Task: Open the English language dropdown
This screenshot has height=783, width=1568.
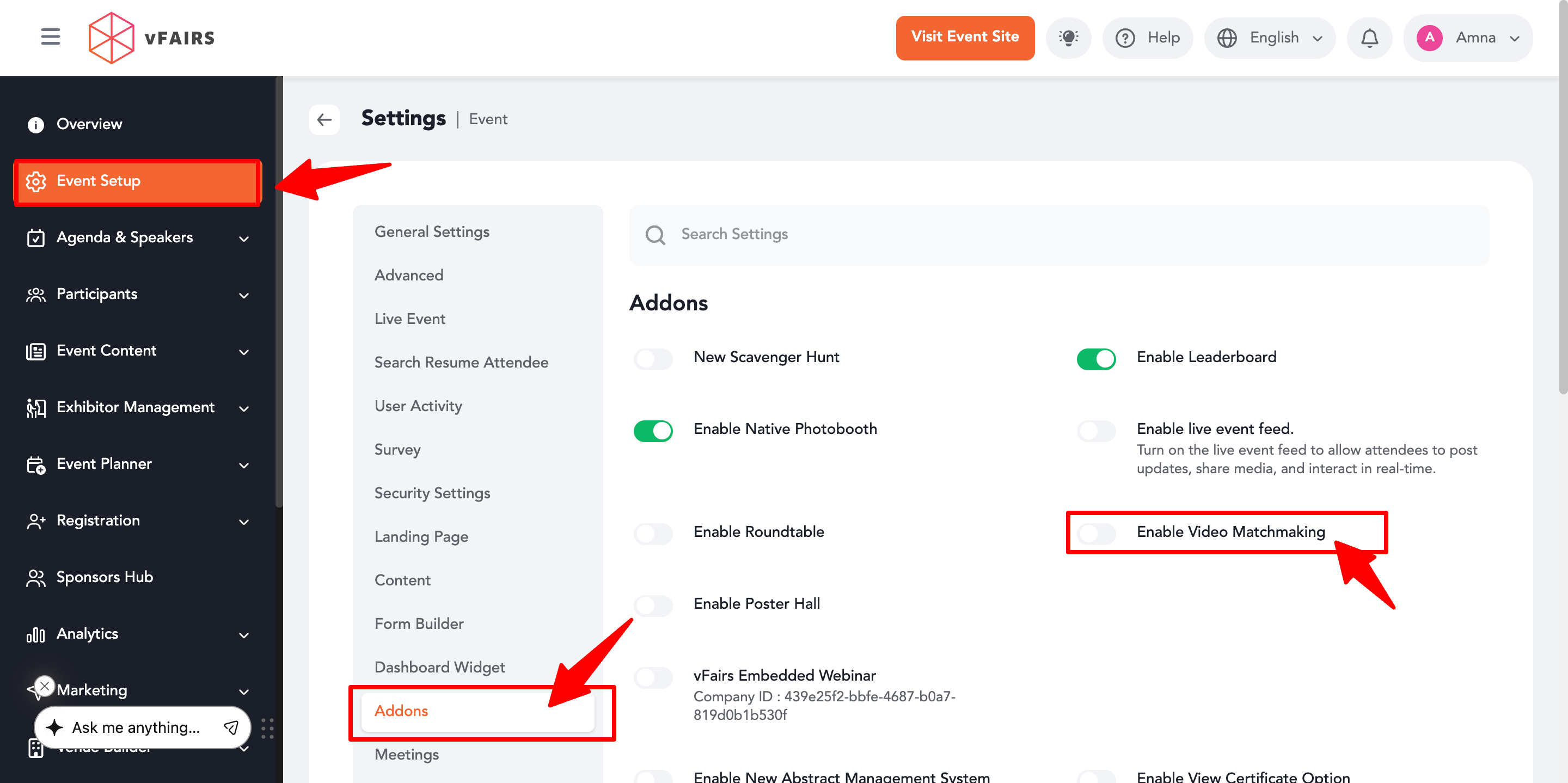Action: (1270, 38)
